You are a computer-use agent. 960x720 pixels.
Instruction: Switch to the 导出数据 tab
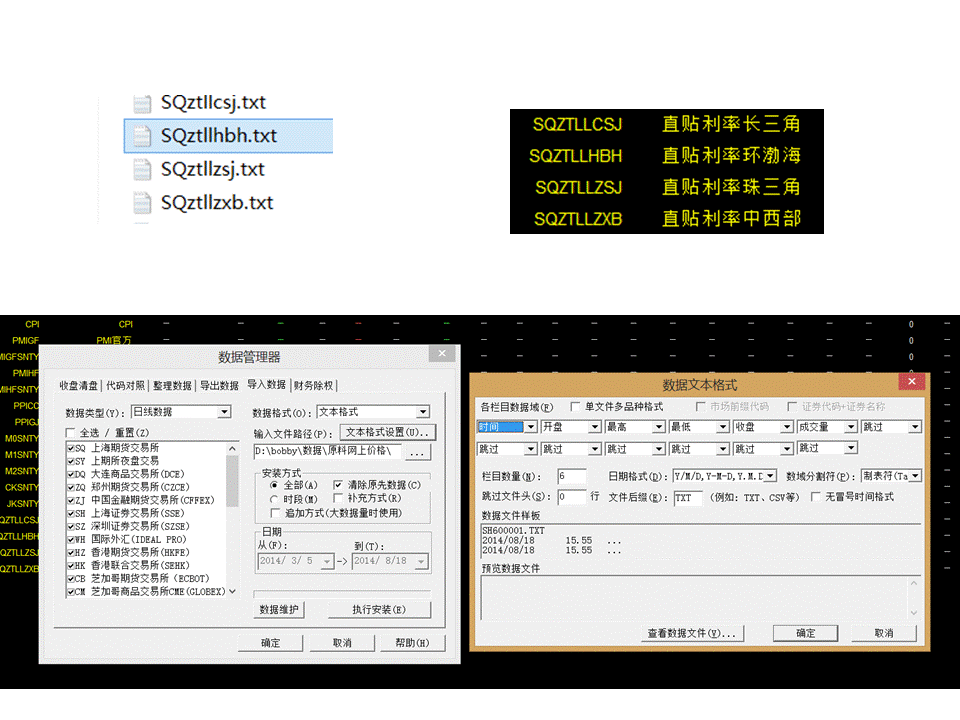218,386
